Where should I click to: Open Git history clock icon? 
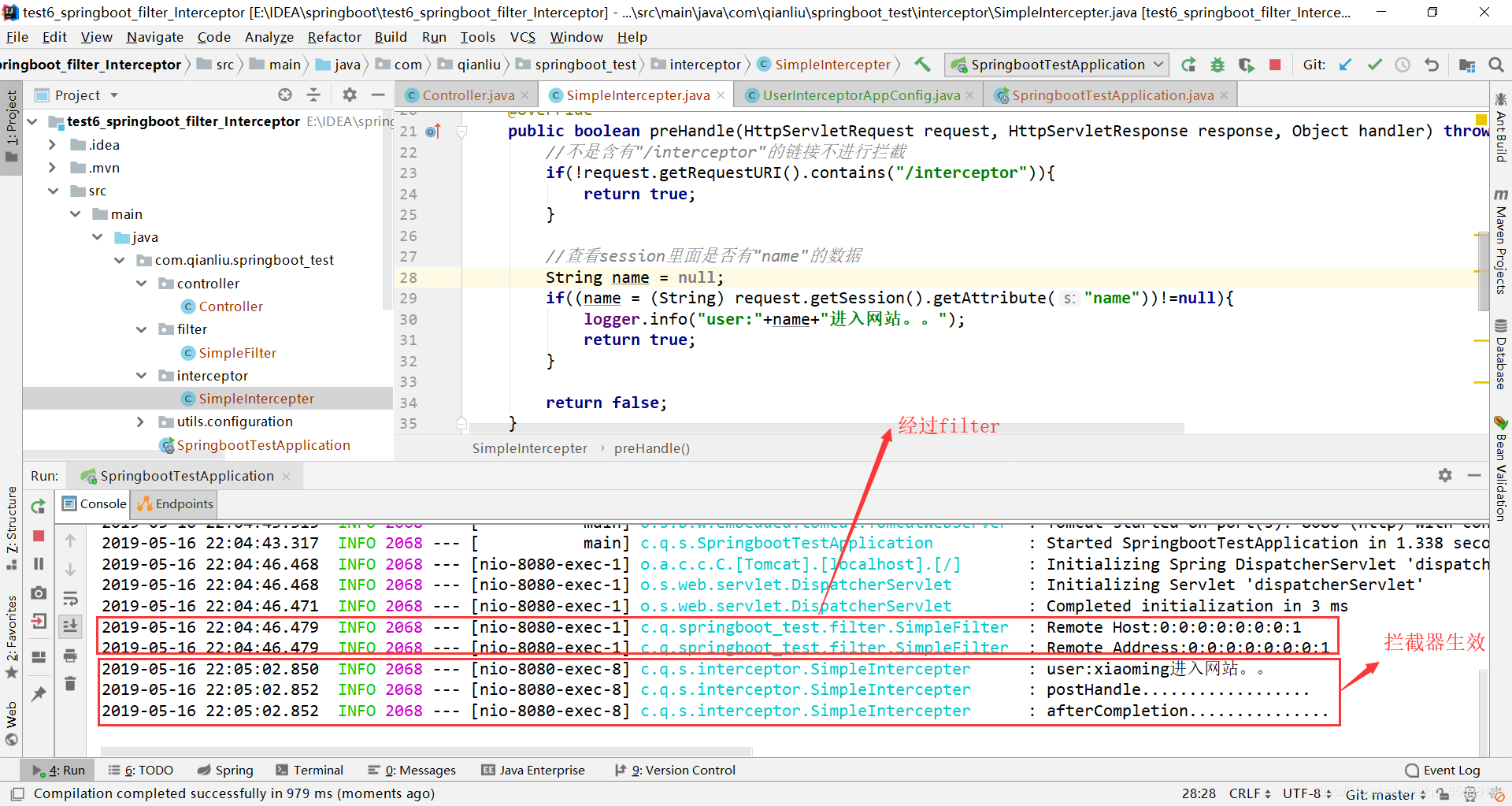1403,65
